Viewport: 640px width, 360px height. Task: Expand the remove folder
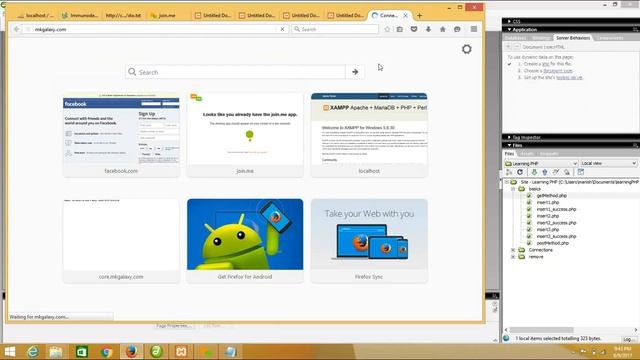pos(513,257)
